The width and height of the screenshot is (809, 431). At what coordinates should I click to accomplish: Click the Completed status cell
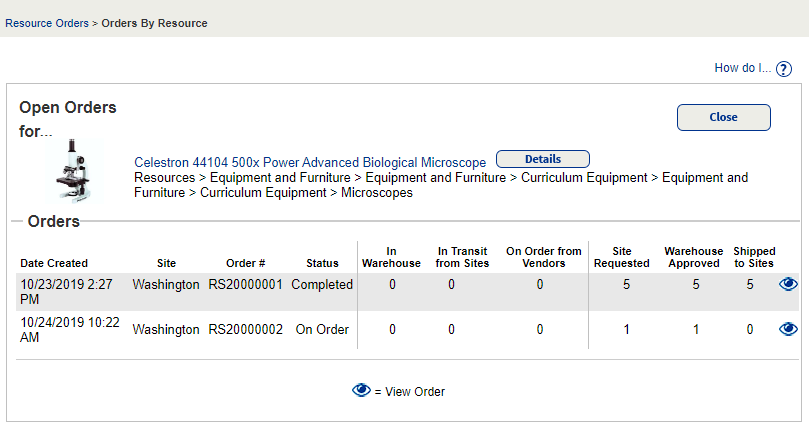click(322, 285)
